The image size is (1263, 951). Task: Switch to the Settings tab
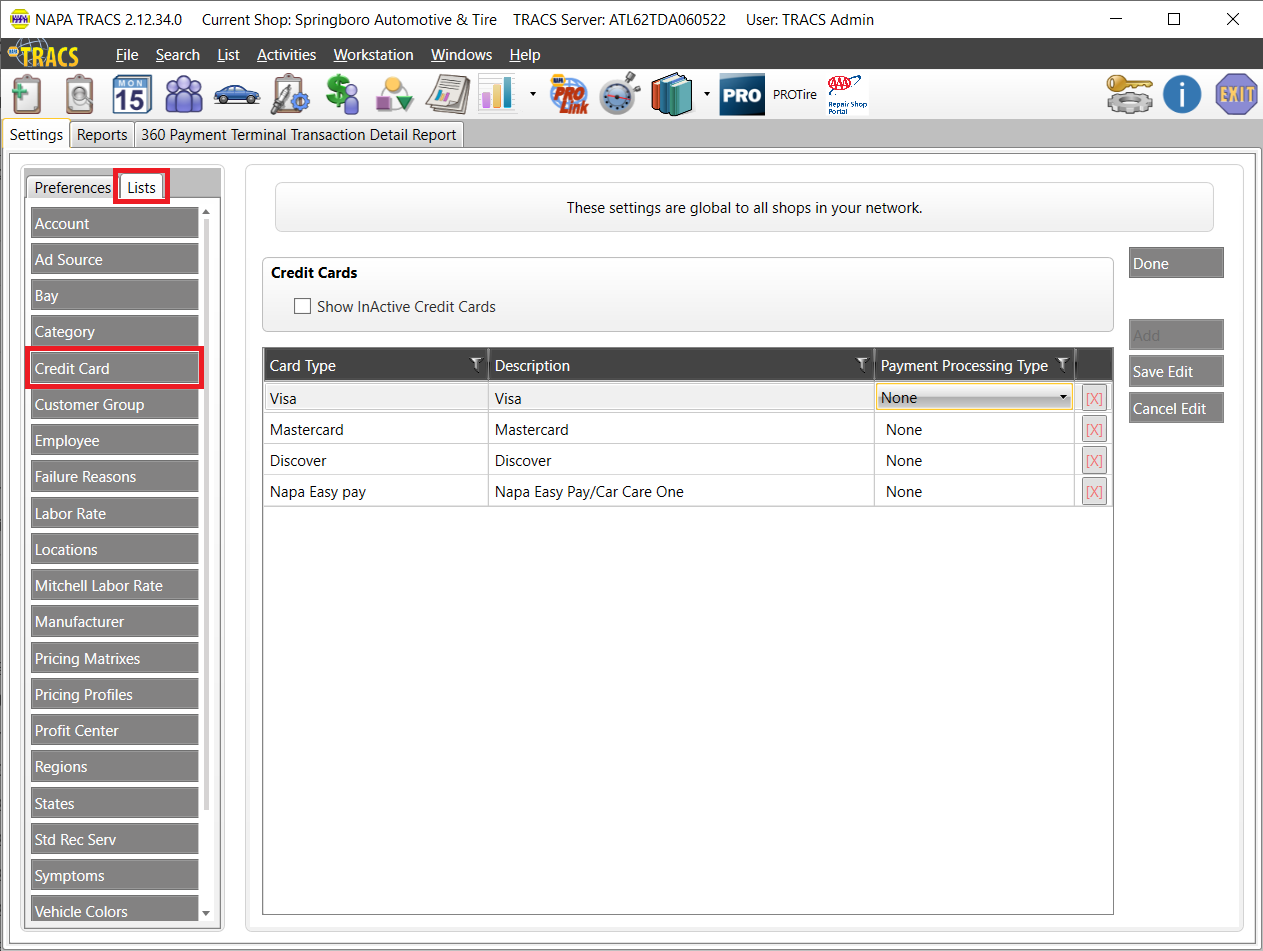click(x=36, y=134)
